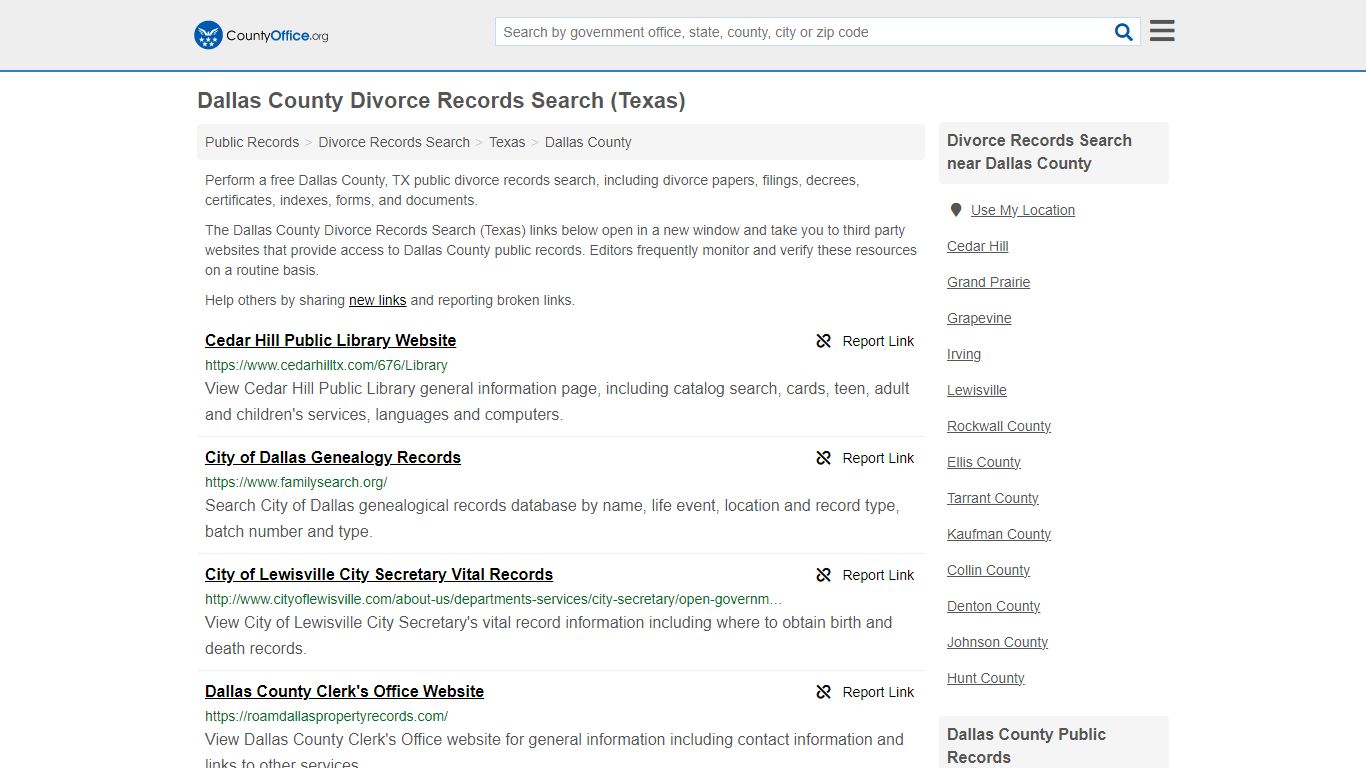Open Dallas County Clerk's Office Website title
Screen dimensions: 1366x768
pyautogui.click(x=344, y=691)
